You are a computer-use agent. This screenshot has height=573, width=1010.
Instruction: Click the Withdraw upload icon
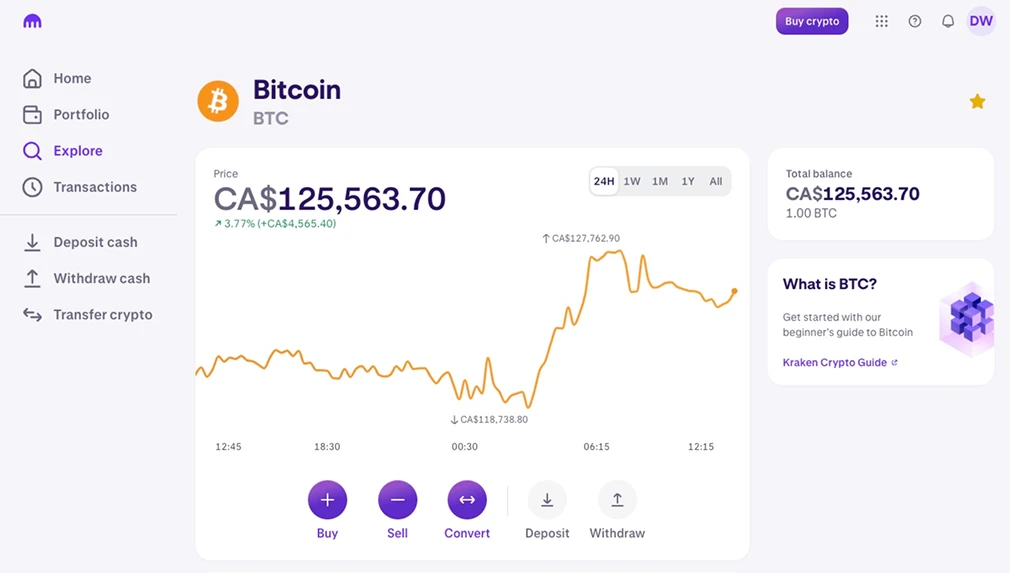point(617,500)
